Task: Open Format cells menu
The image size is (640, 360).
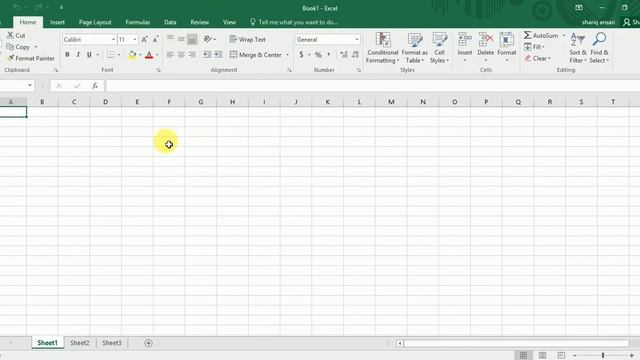Action: click(507, 48)
